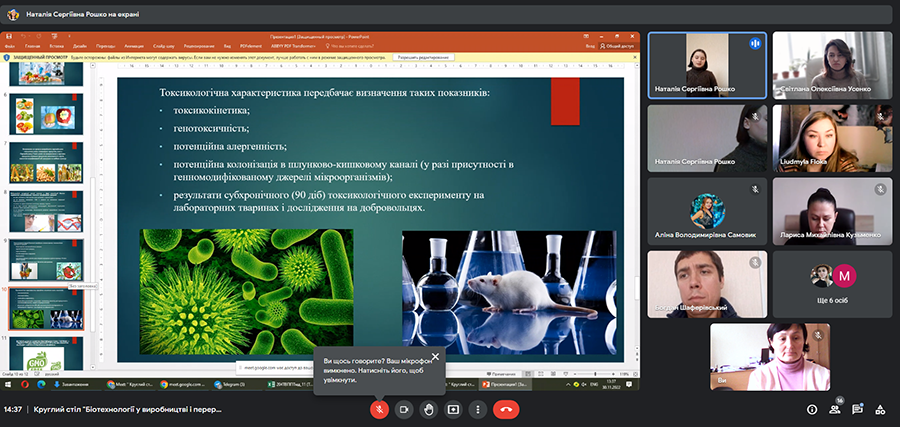Open the Вид ribbon tab
The image size is (900, 427).
tap(227, 46)
